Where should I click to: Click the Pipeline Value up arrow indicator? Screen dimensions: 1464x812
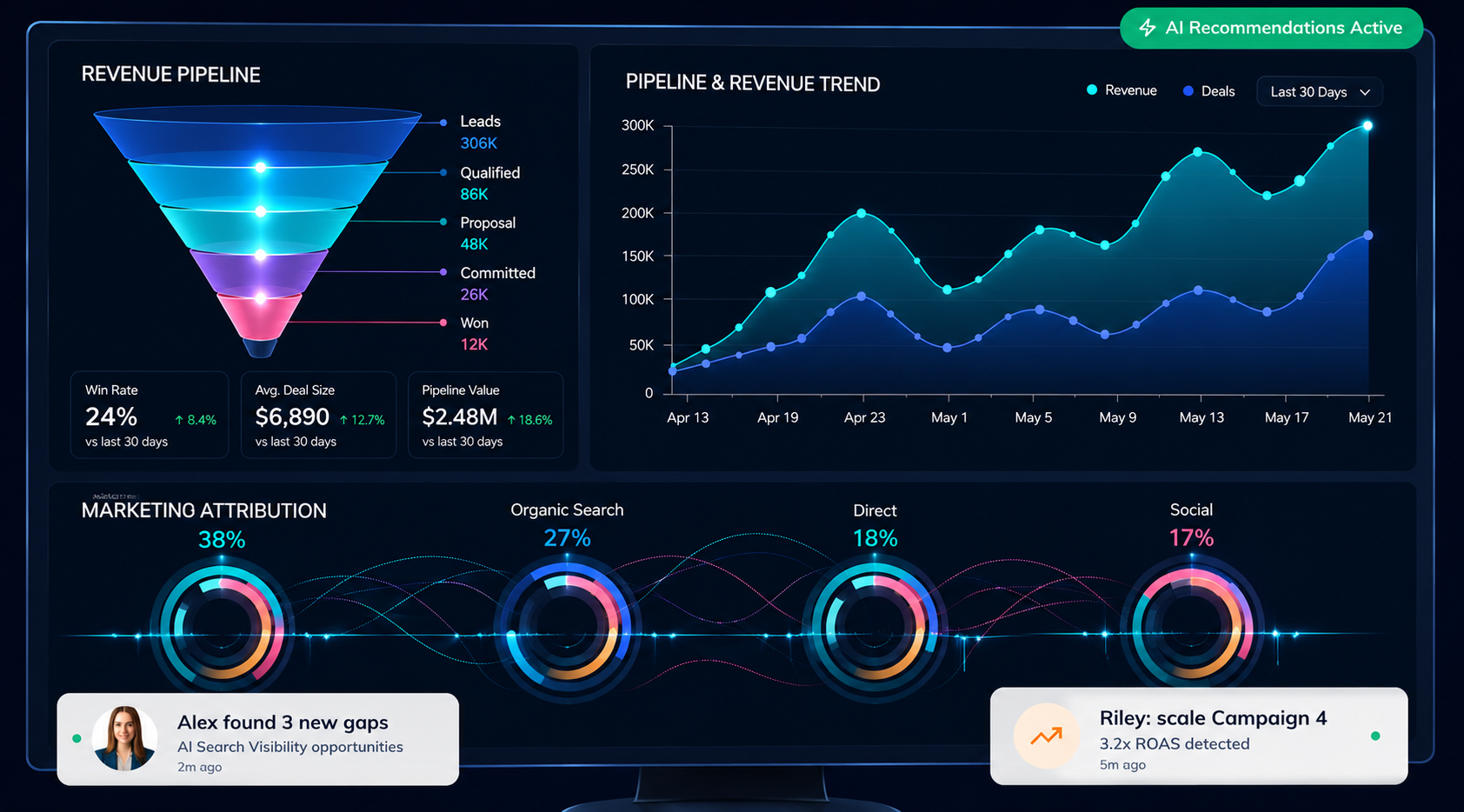(512, 420)
